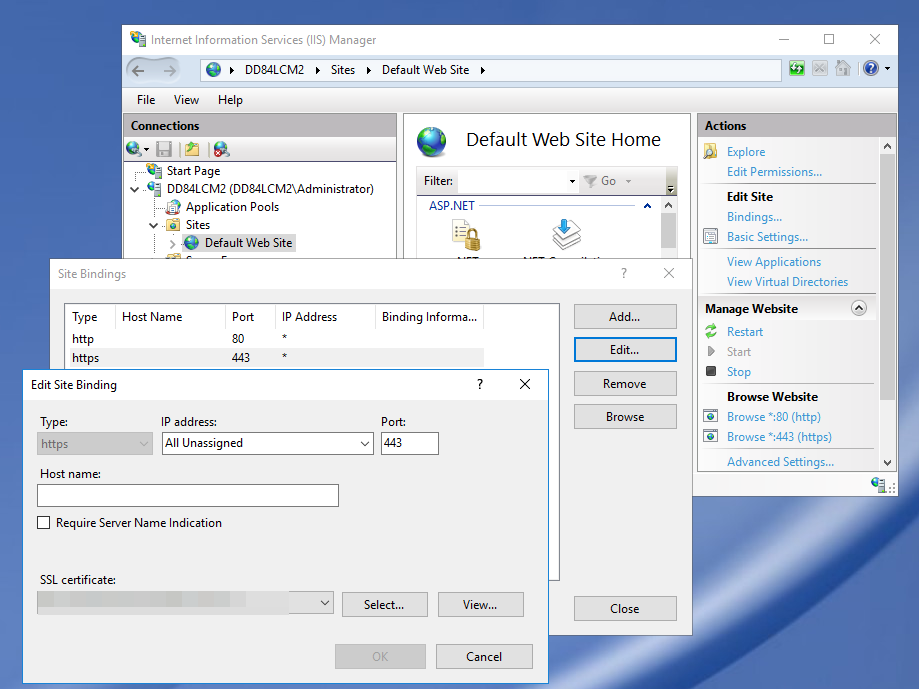
Task: Open the IP address All Unassigned dropdown
Action: 365,444
